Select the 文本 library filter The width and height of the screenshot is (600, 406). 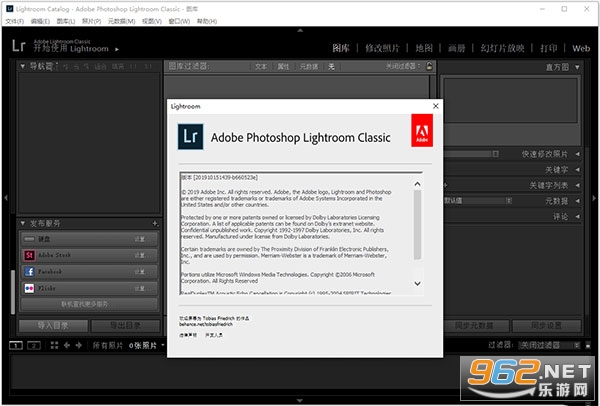261,67
